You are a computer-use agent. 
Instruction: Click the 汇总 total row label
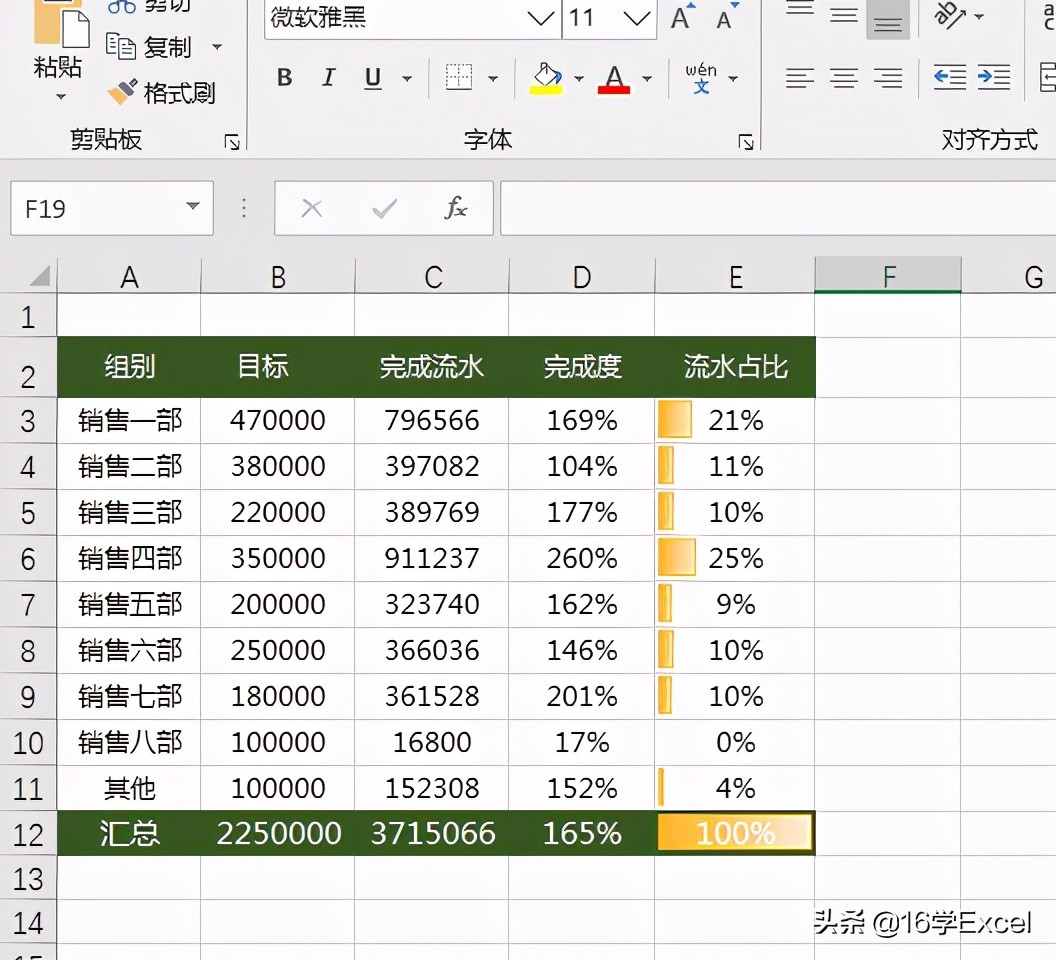[129, 834]
